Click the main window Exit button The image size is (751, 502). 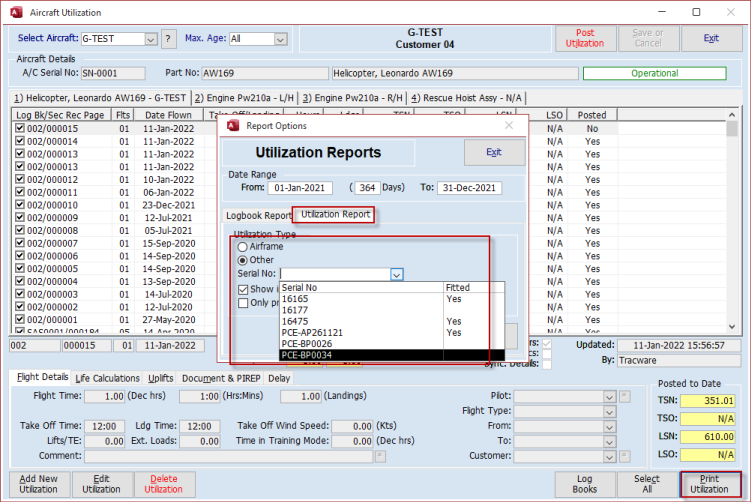pyautogui.click(x=711, y=38)
